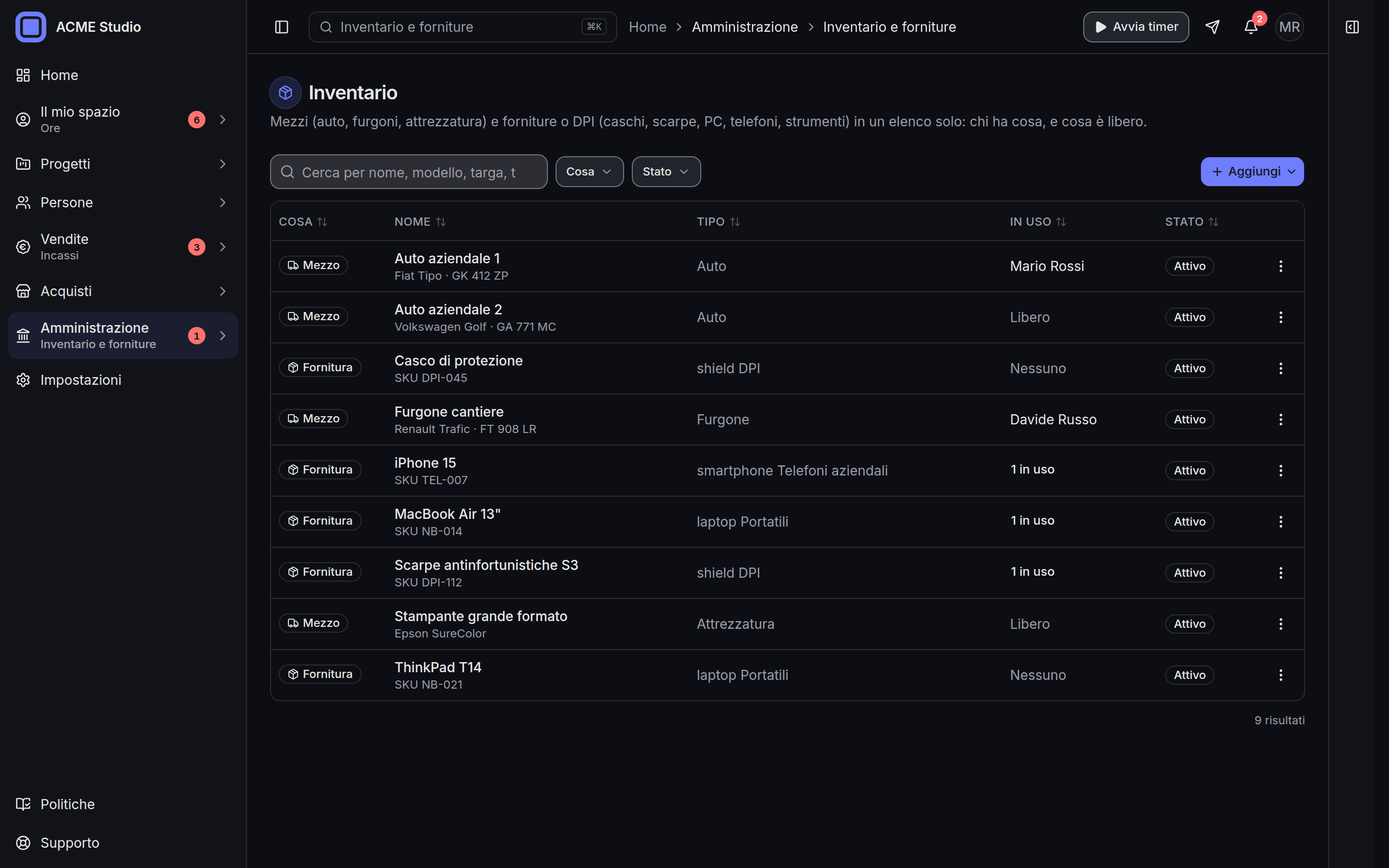This screenshot has height=868, width=1389.
Task: Focus the top Inventario e forniture search
Action: click(x=463, y=27)
